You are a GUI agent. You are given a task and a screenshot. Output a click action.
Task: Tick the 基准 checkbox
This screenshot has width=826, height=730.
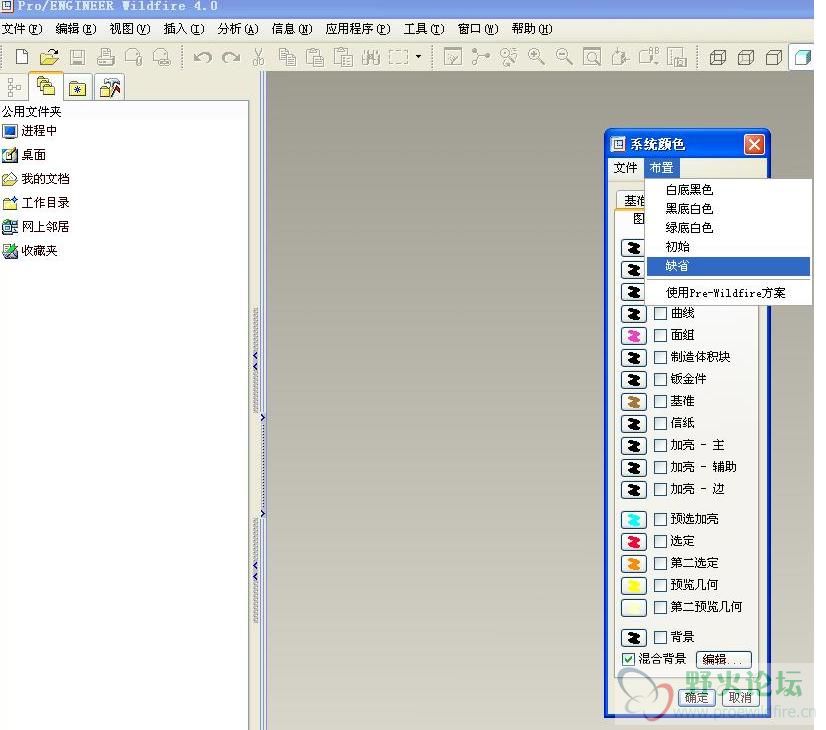pyautogui.click(x=660, y=401)
